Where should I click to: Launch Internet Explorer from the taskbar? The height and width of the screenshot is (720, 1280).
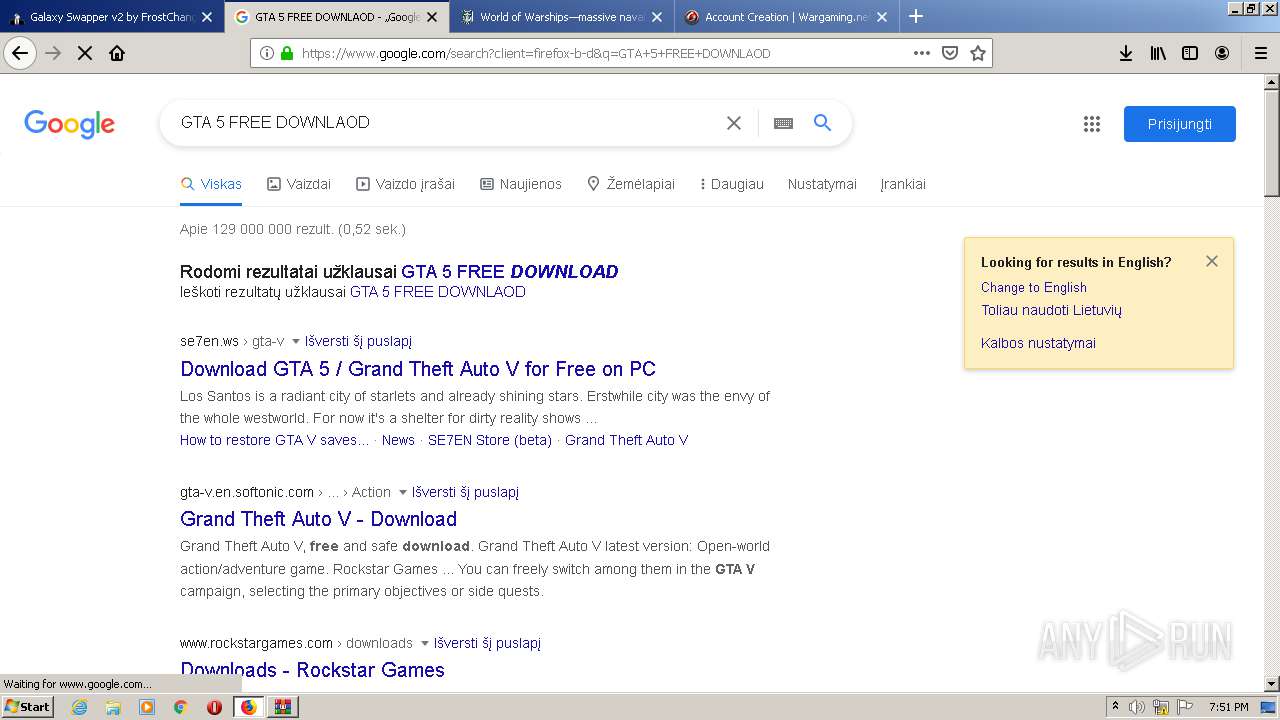point(80,707)
